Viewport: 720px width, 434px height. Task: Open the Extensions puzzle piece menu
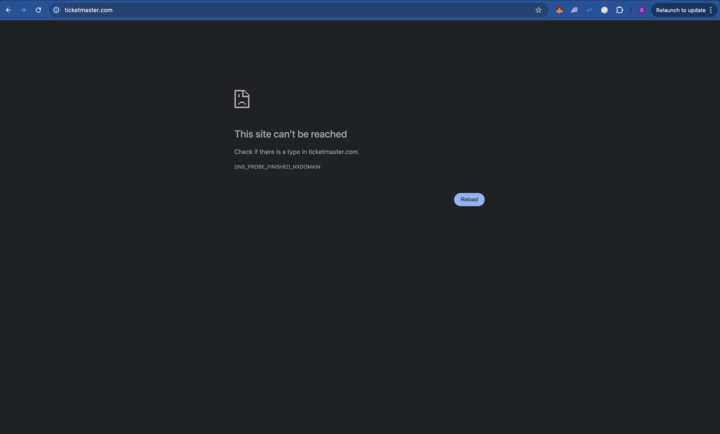619,10
